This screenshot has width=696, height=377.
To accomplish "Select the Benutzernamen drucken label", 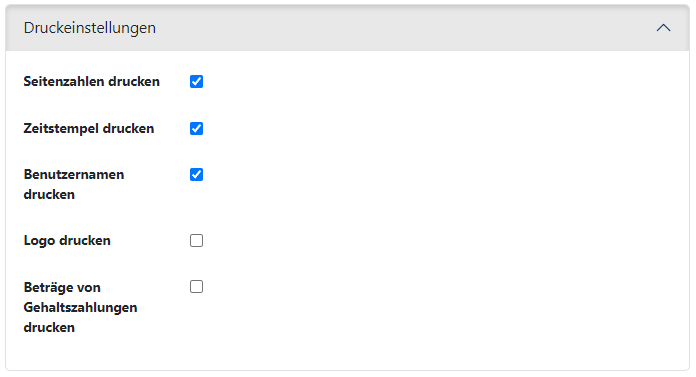I will tap(74, 185).
